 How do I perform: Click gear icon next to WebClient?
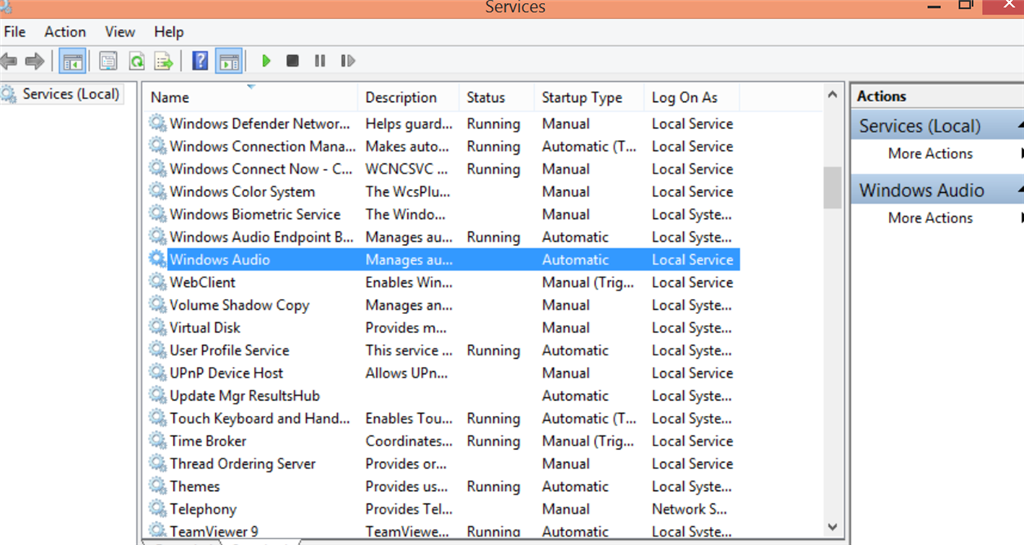(157, 282)
